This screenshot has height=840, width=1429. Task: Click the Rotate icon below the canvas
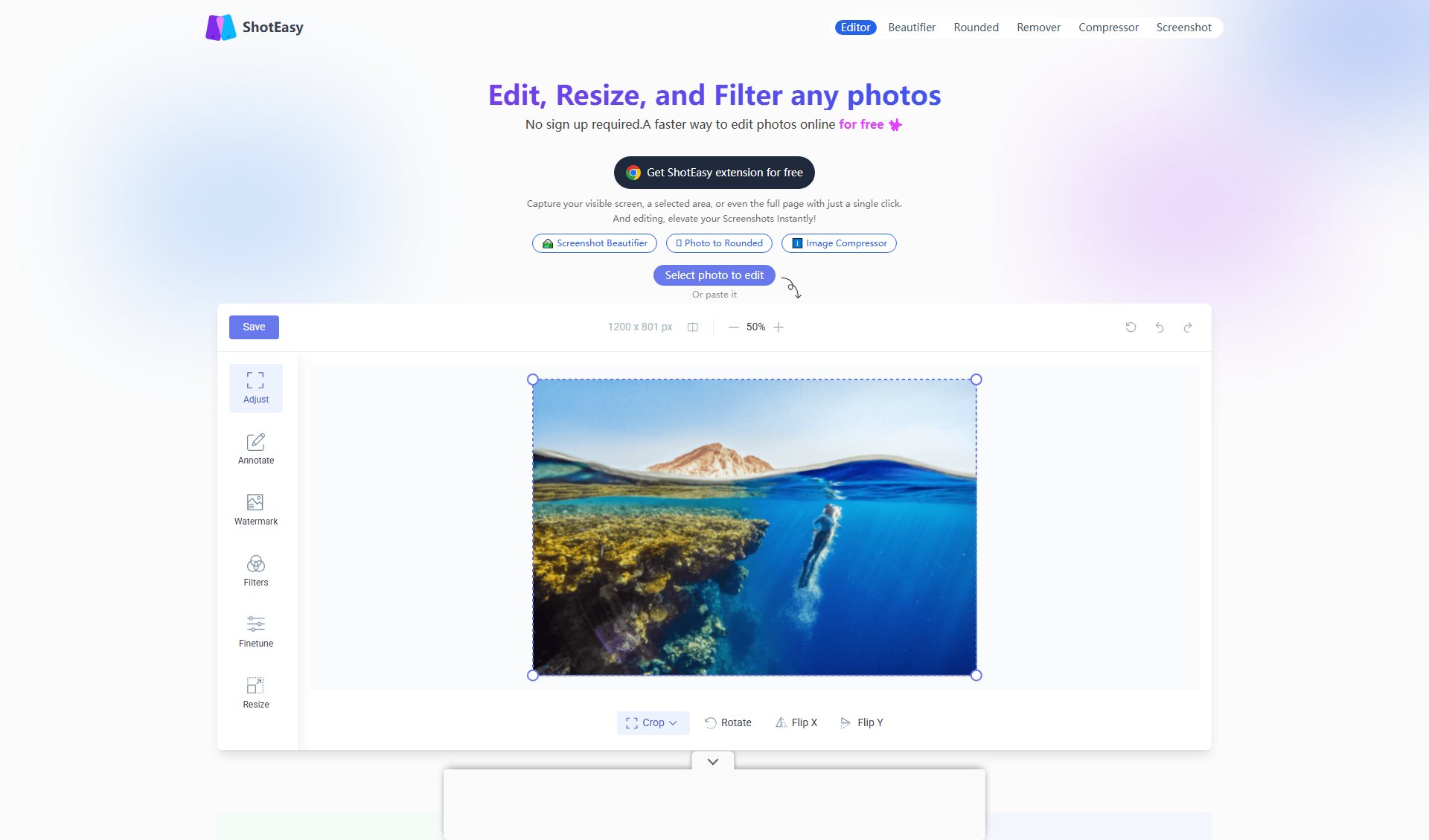tap(727, 722)
